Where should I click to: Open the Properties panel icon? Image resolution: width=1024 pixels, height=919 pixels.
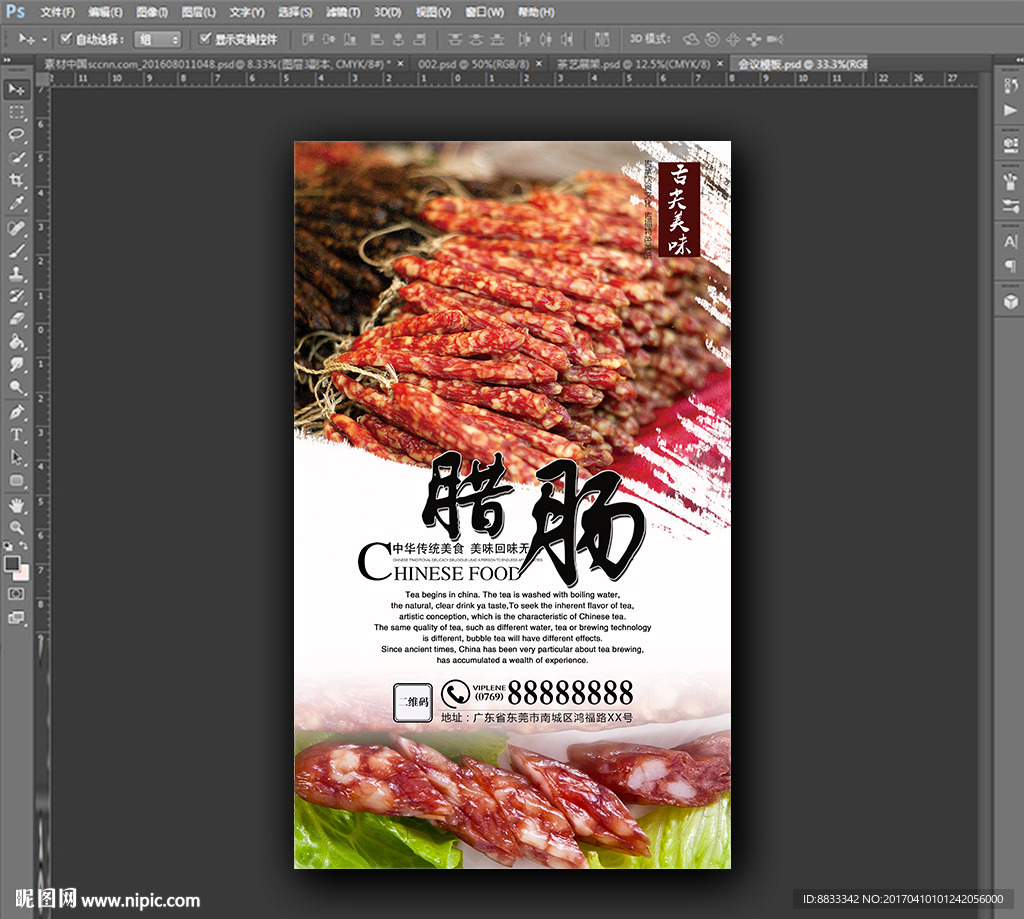point(1010,145)
